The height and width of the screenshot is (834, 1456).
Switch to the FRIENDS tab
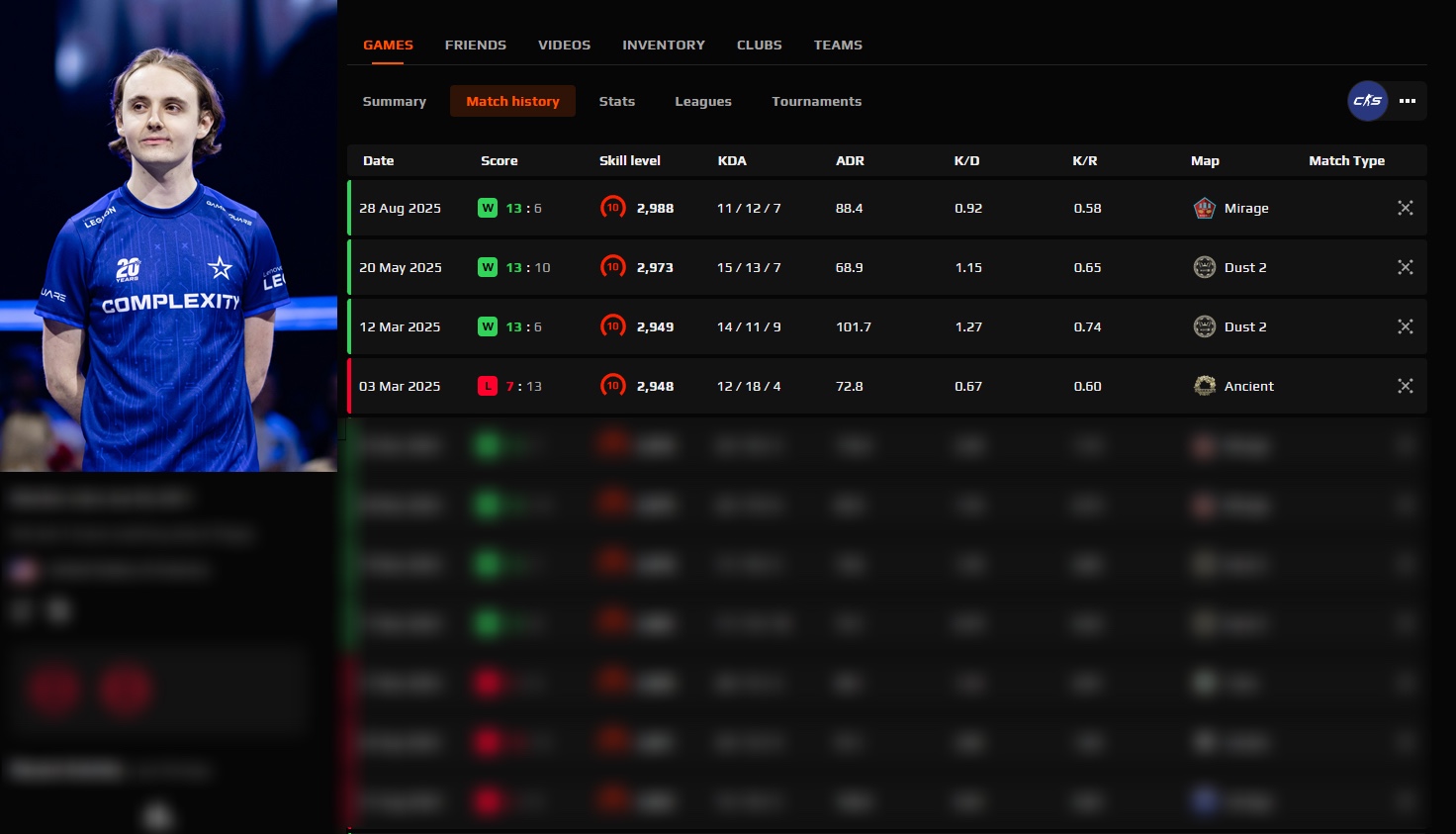click(x=476, y=46)
